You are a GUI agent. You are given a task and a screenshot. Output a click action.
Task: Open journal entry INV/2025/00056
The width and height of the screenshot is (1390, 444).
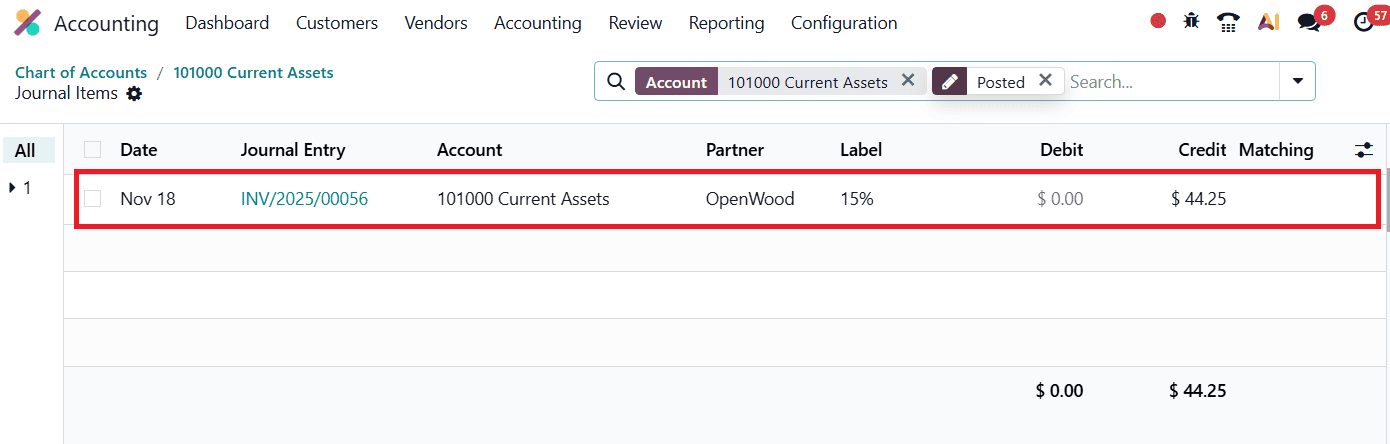click(304, 199)
